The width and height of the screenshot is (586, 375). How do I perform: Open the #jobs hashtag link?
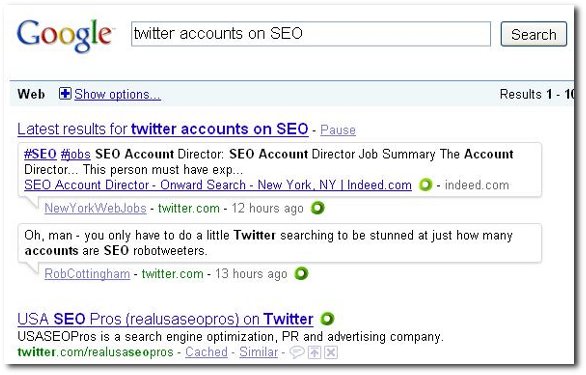76,154
